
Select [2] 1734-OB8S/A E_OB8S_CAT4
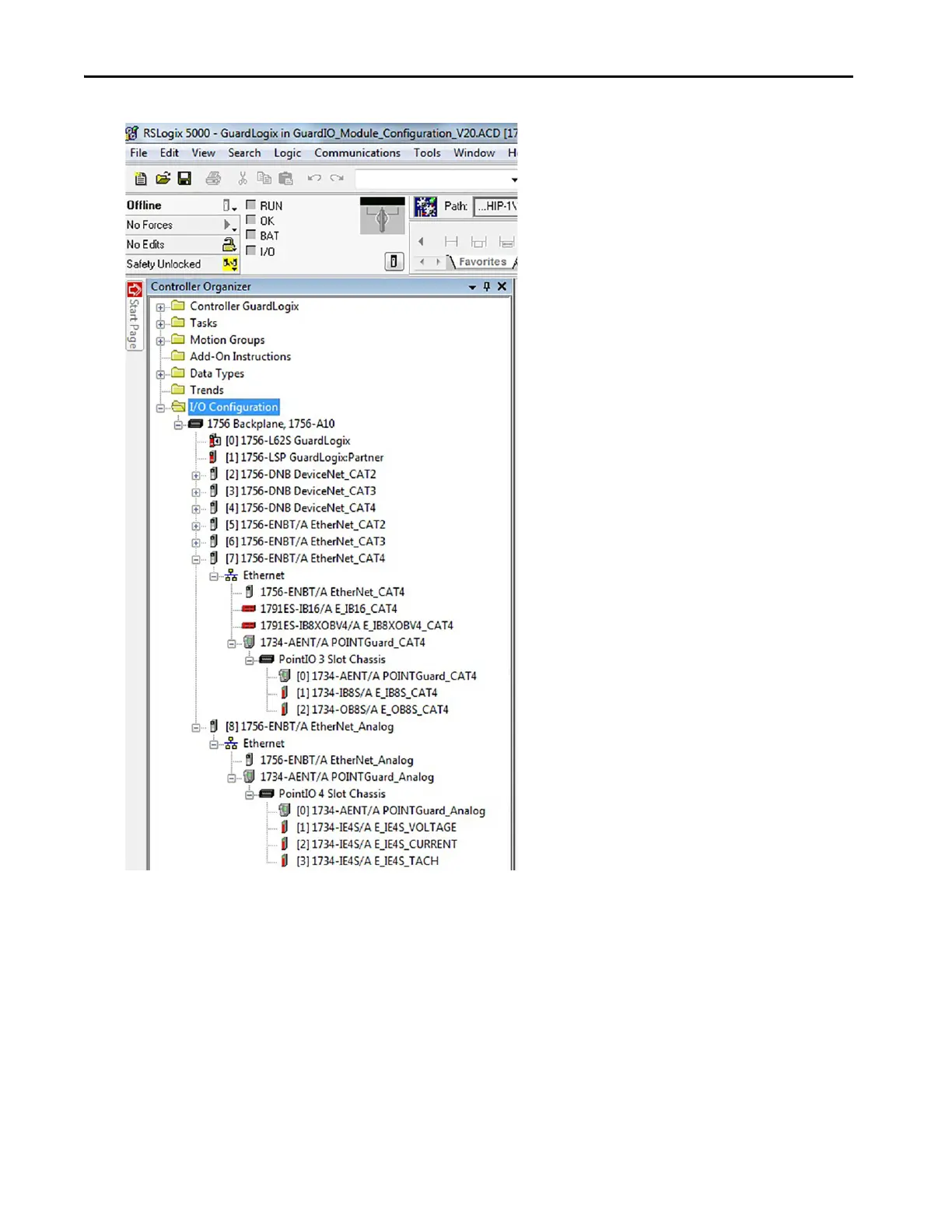click(373, 709)
